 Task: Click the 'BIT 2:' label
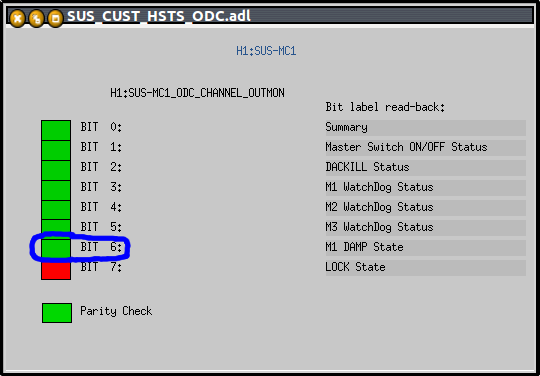101,167
